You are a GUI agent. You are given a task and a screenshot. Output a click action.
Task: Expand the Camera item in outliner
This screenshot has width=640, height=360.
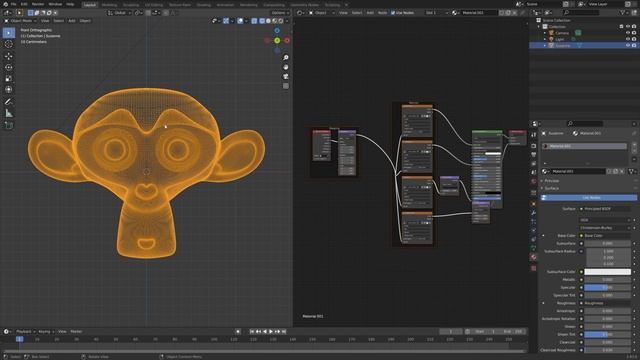click(544, 33)
